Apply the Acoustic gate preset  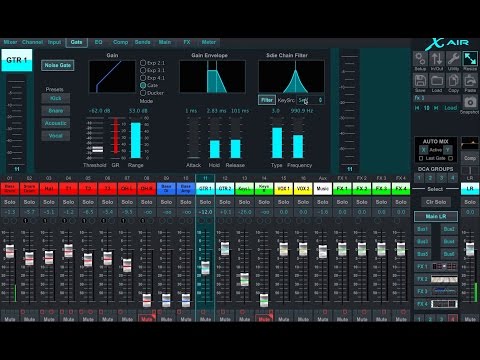pos(56,123)
